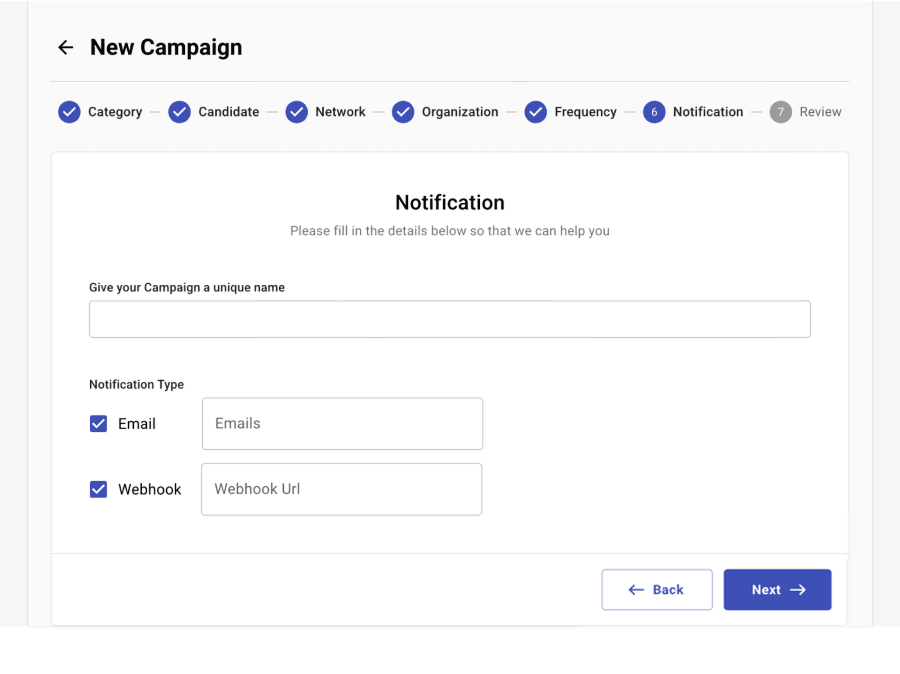Select the Notification step label
This screenshot has width=900, height=674.
[x=708, y=112]
